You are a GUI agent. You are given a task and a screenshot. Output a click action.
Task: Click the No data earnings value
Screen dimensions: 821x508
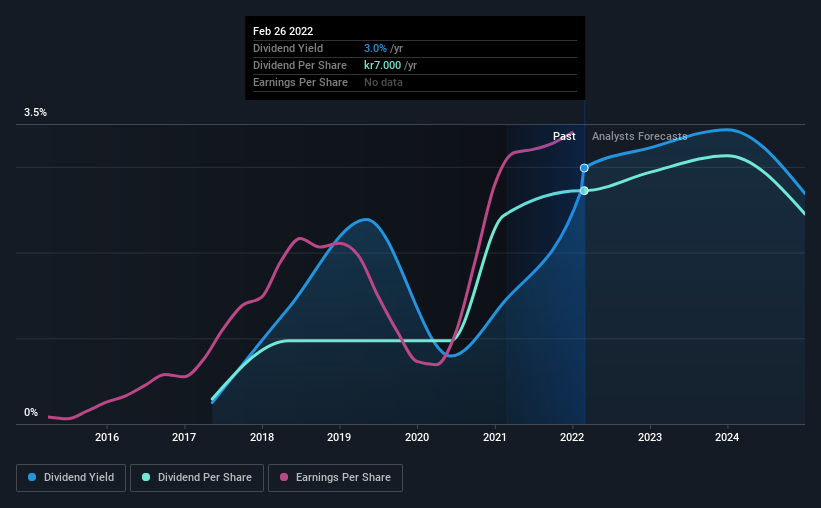(x=383, y=82)
